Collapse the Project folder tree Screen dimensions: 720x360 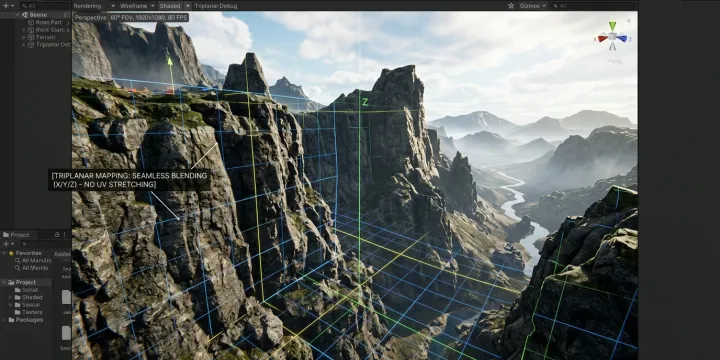tap(4, 282)
